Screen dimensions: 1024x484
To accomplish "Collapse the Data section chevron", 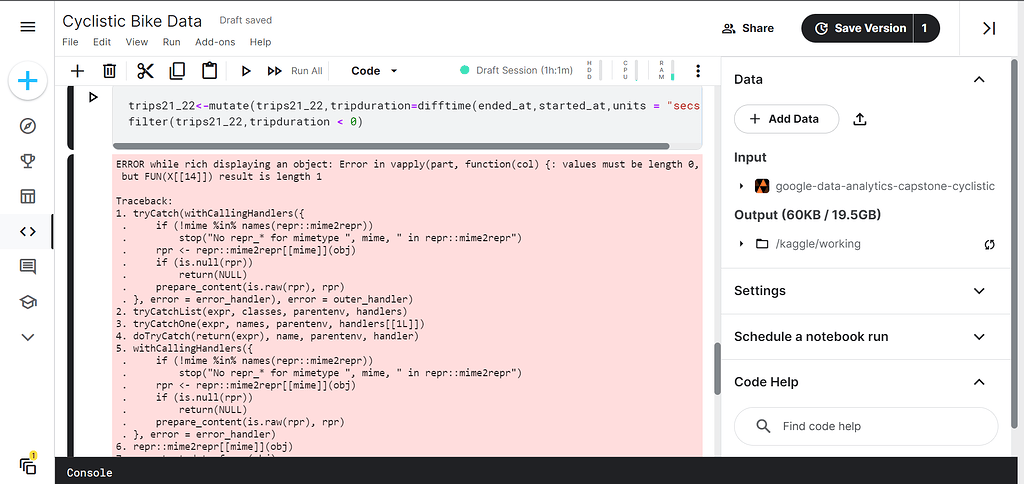I will [978, 80].
